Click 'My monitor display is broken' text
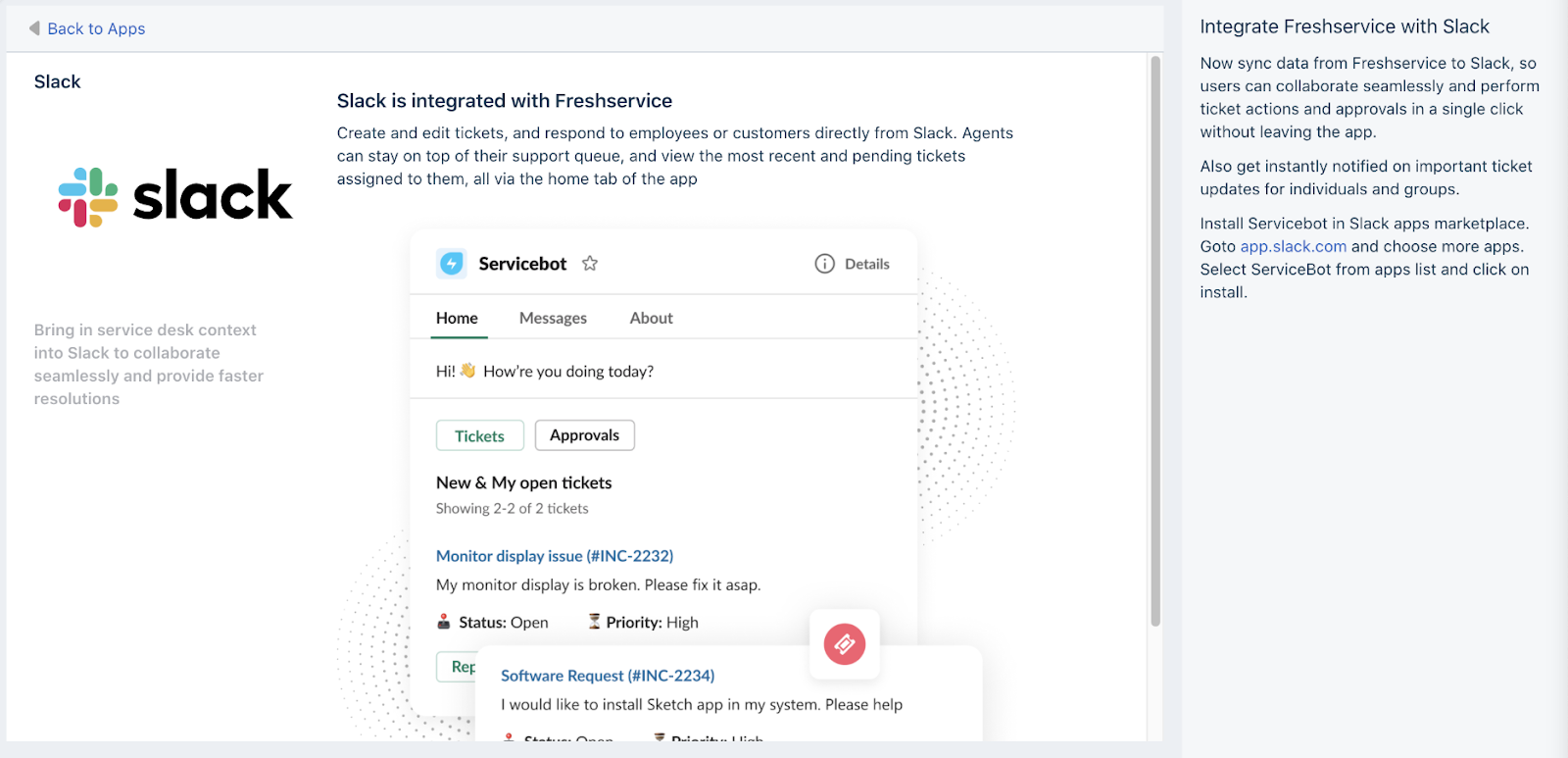This screenshot has height=758, width=1568. coord(599,585)
